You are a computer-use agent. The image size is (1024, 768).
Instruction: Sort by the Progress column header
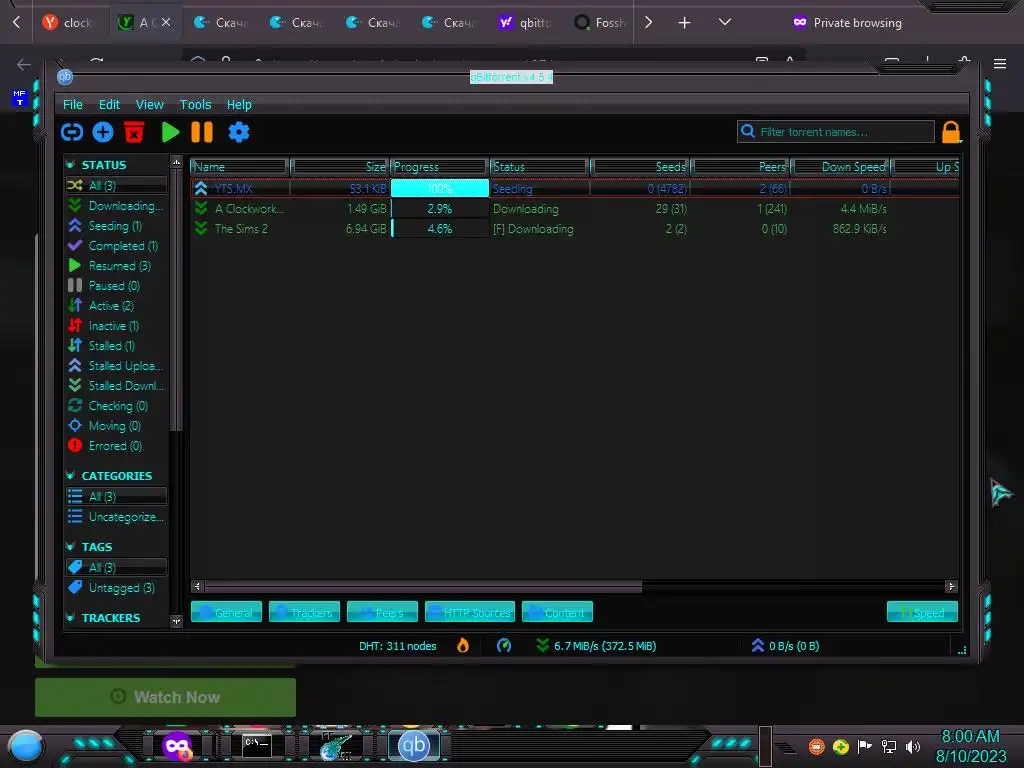click(x=440, y=167)
